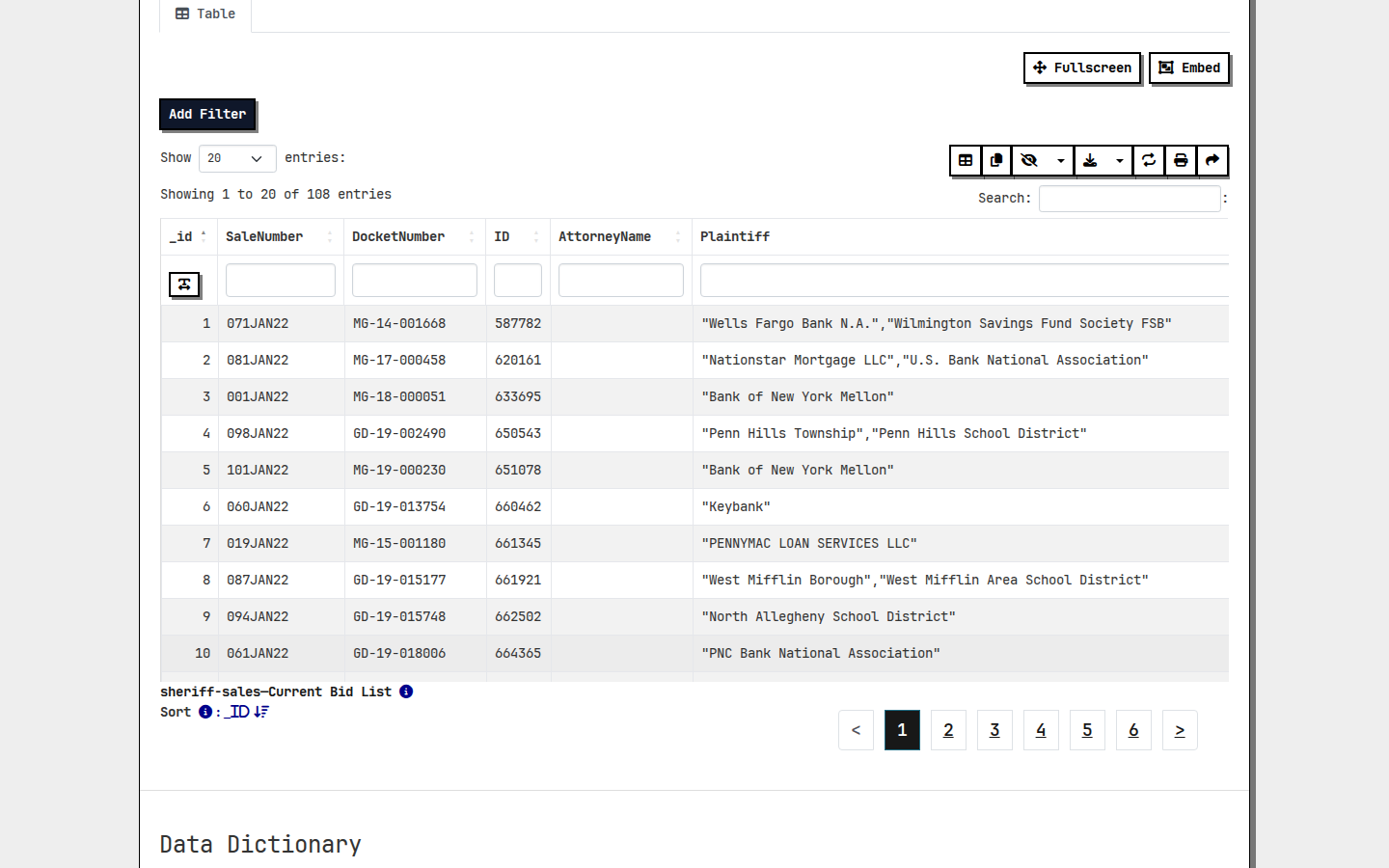Image resolution: width=1389 pixels, height=868 pixels.
Task: Click ID cell 664365
Action: [518, 654]
